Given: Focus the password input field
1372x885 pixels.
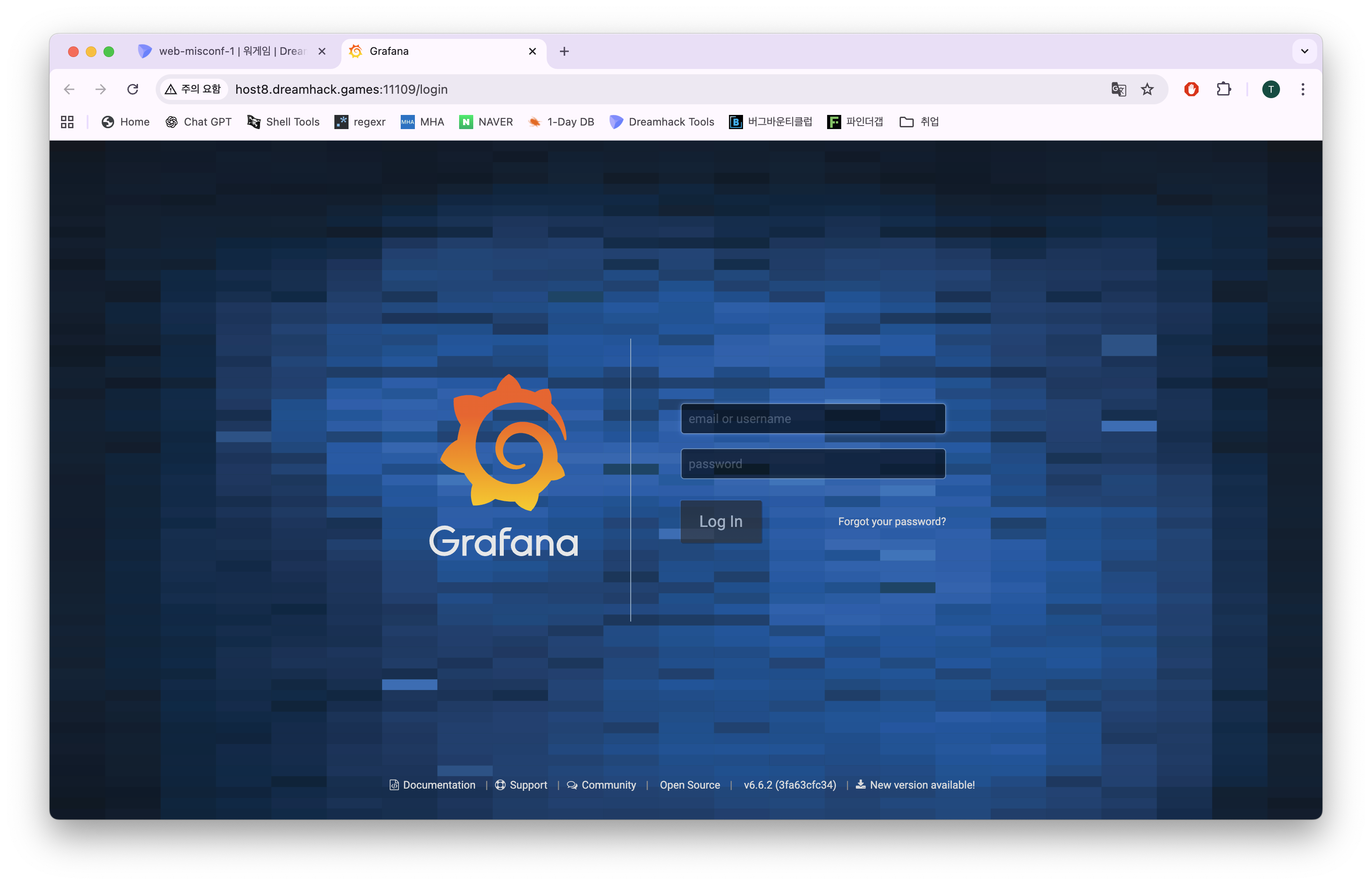Looking at the screenshot, I should (x=812, y=464).
